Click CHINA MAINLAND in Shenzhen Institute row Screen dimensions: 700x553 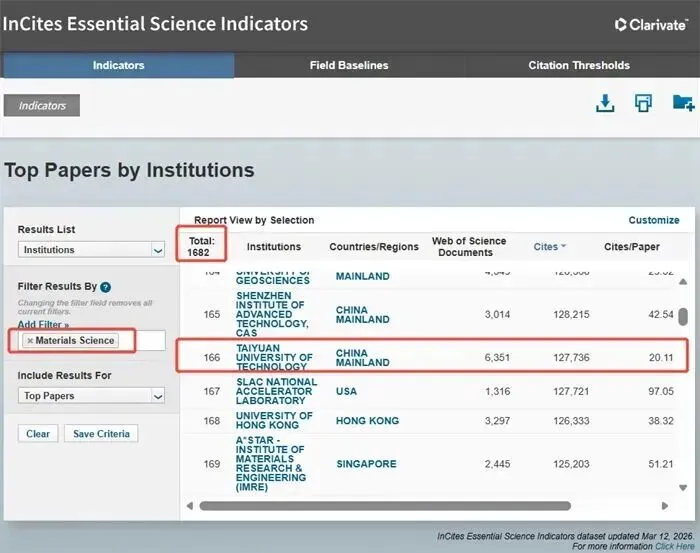(x=362, y=315)
